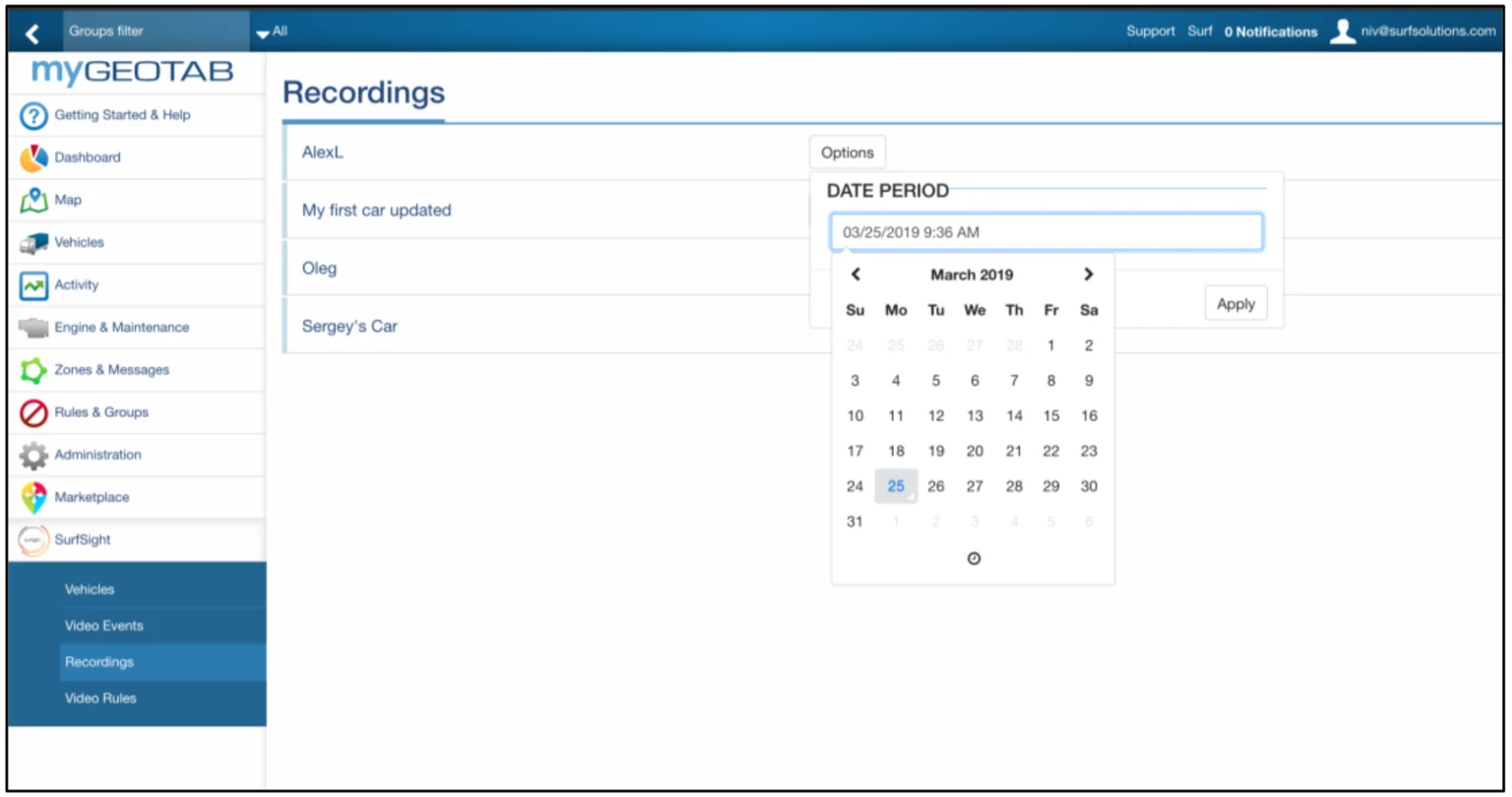This screenshot has width=1512, height=797.
Task: Open Engine & Maintenance via the engine icon
Action: click(x=33, y=328)
